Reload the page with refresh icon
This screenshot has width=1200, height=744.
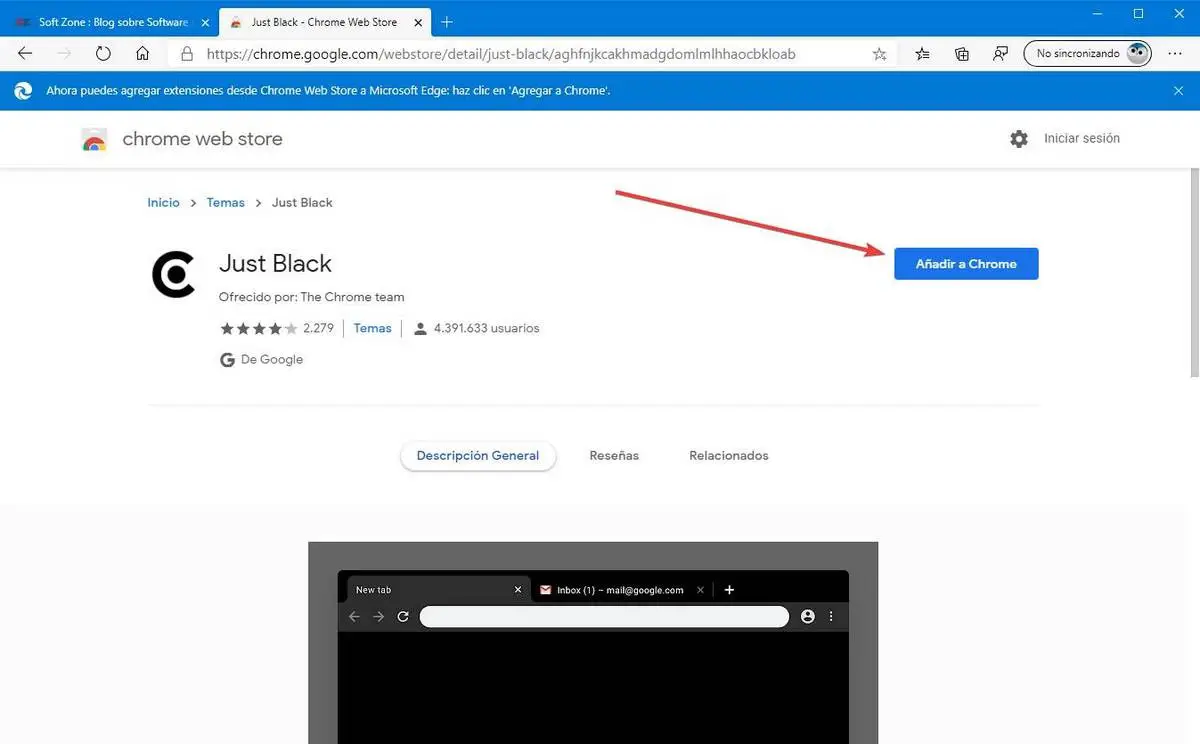point(103,54)
